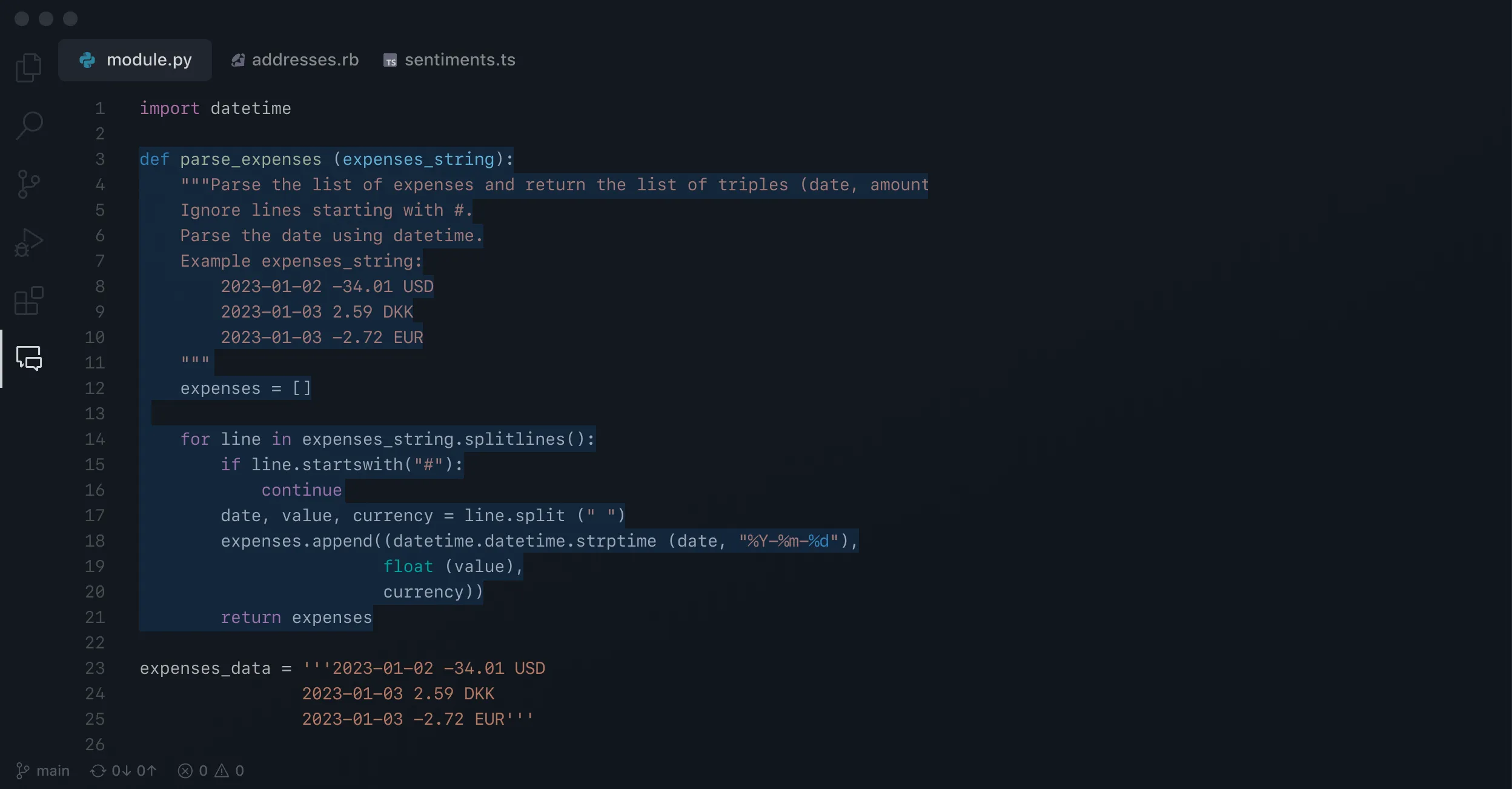The width and height of the screenshot is (1512, 789).
Task: Click the "in" keyword on line 14
Action: pyautogui.click(x=281, y=439)
